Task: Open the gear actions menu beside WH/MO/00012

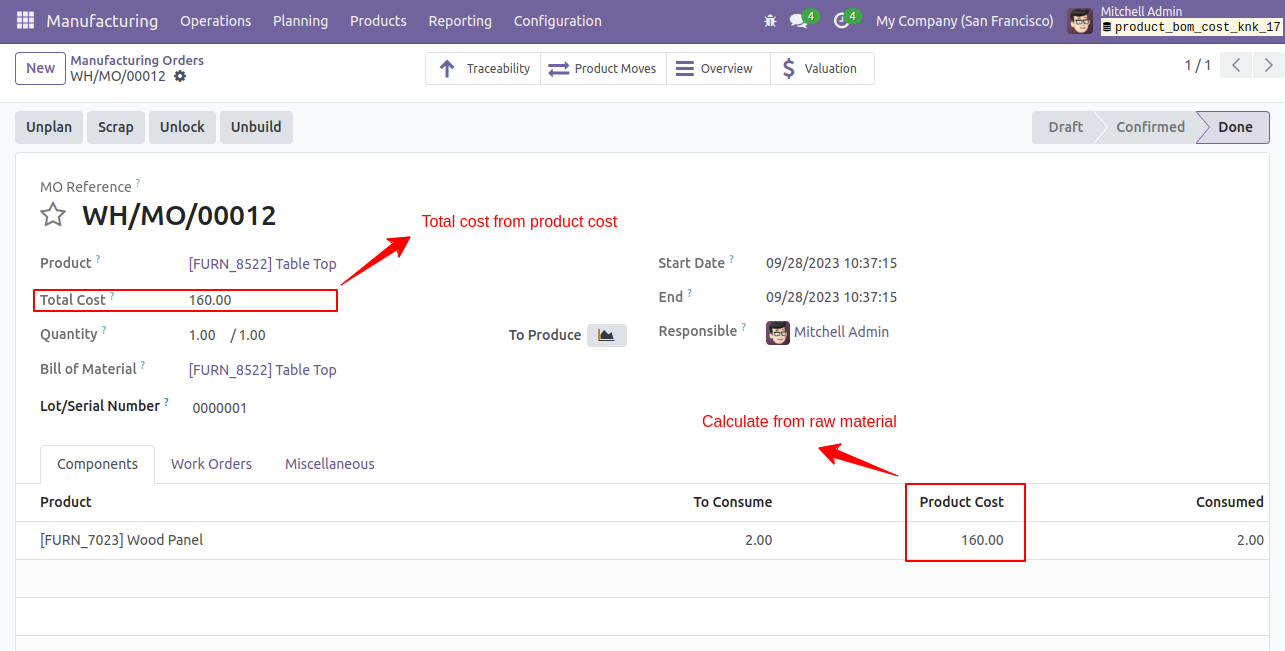Action: click(x=180, y=76)
